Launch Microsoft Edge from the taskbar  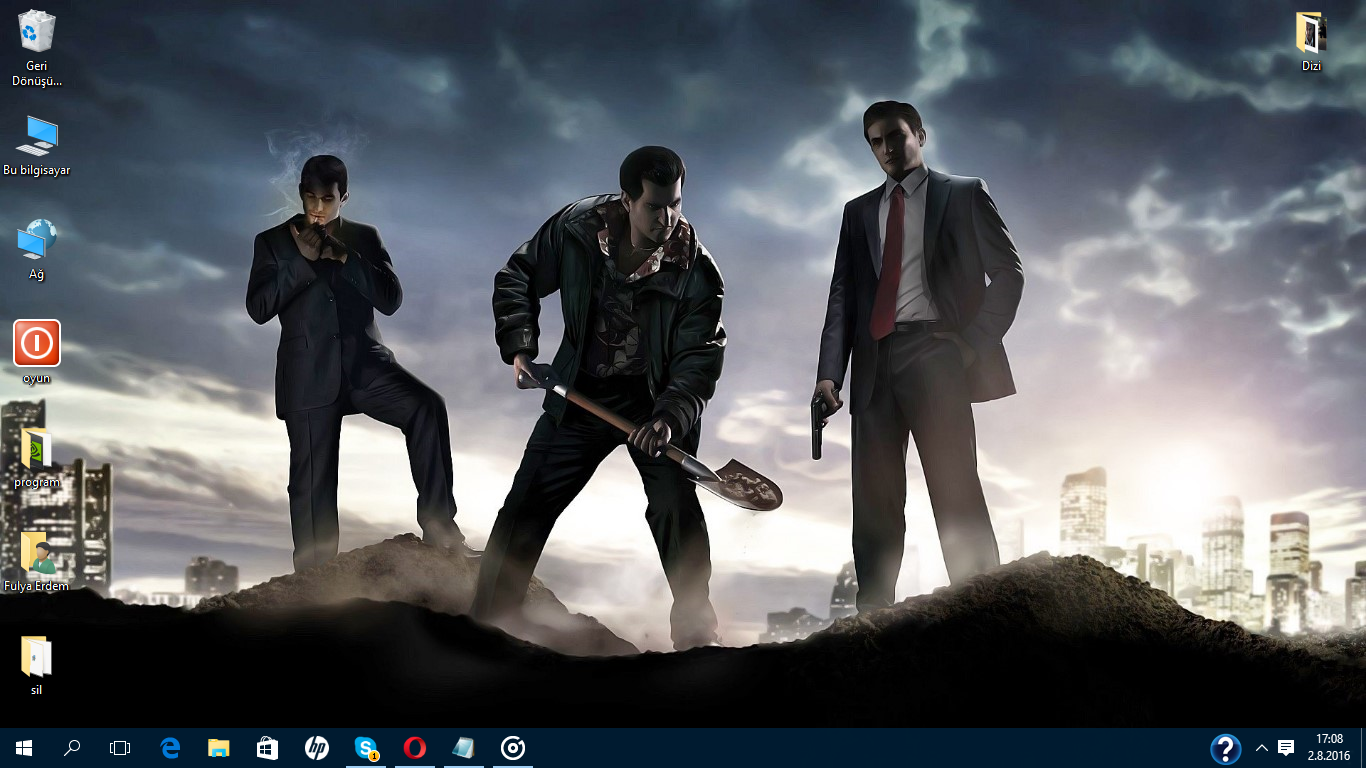170,748
